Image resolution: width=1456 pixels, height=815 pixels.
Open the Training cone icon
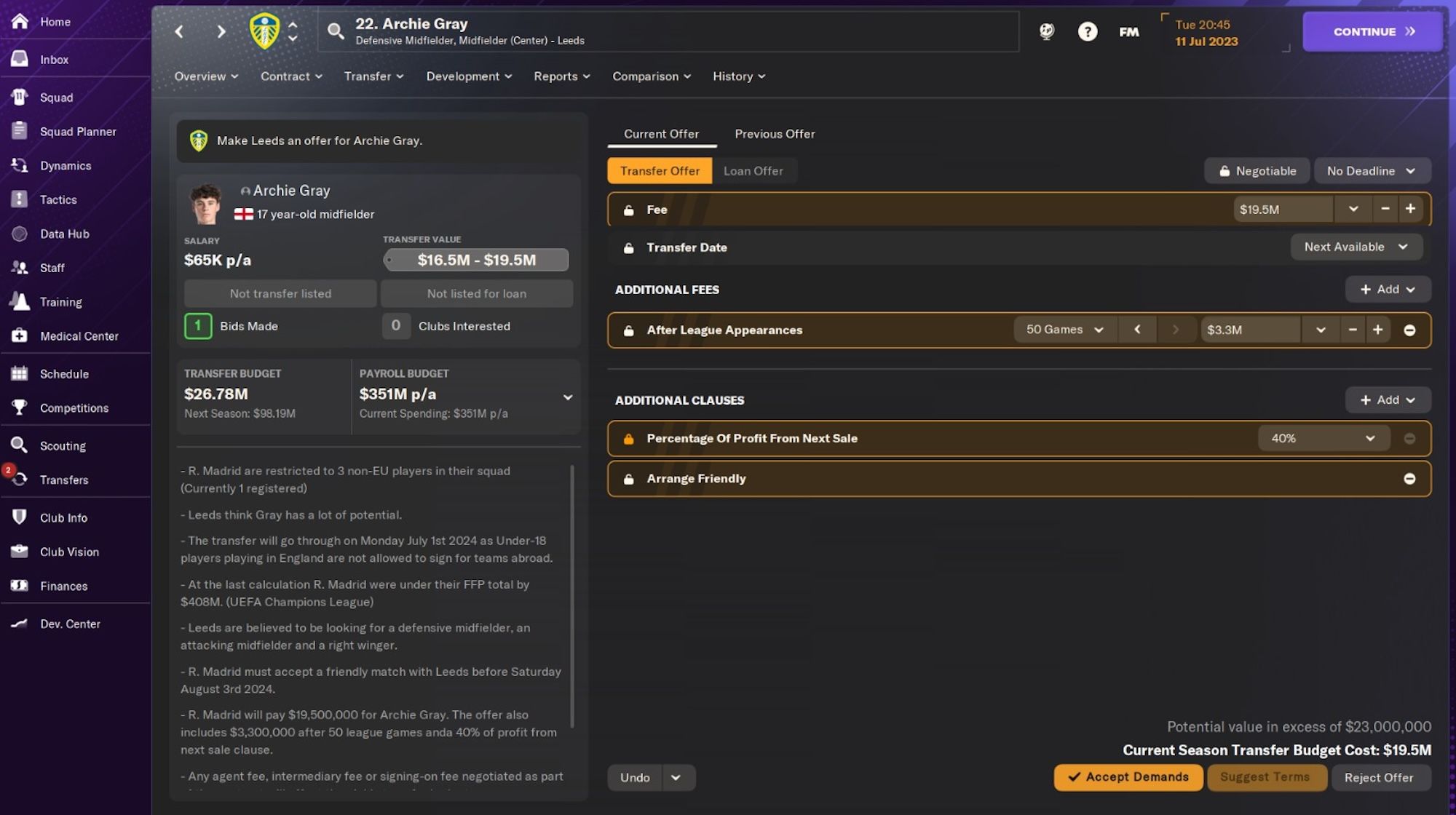[x=20, y=301]
